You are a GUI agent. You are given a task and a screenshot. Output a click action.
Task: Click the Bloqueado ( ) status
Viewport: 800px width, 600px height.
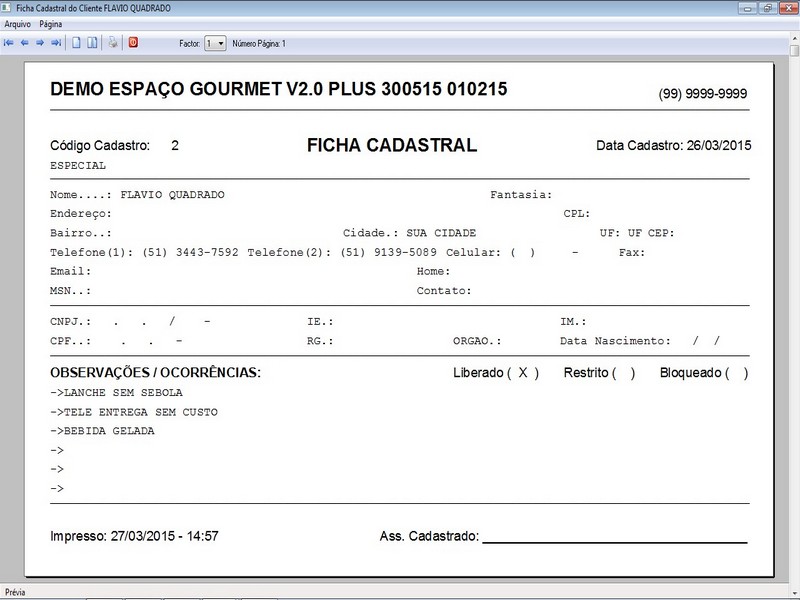(x=704, y=373)
